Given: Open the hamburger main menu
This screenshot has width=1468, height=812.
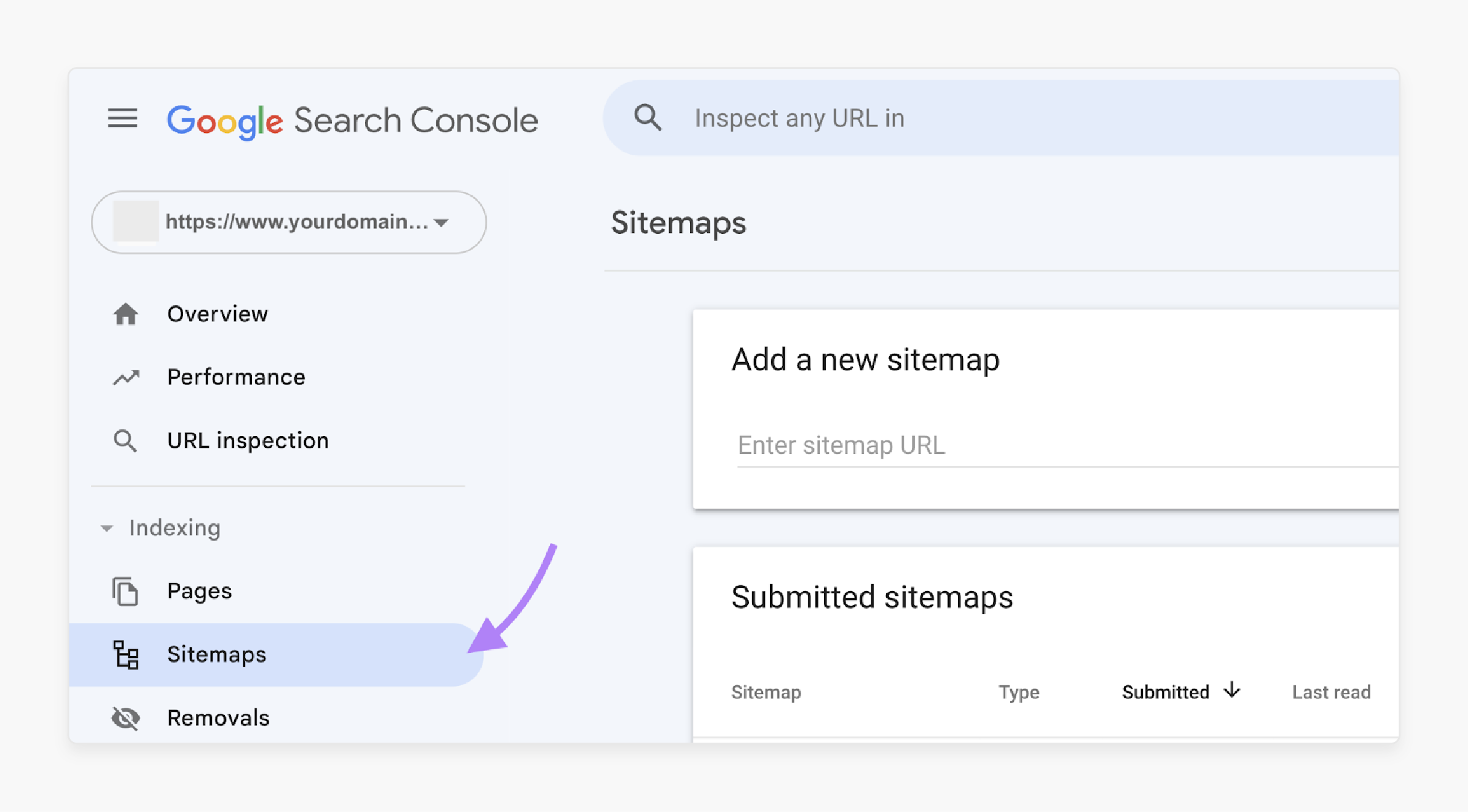Looking at the screenshot, I should (x=122, y=118).
